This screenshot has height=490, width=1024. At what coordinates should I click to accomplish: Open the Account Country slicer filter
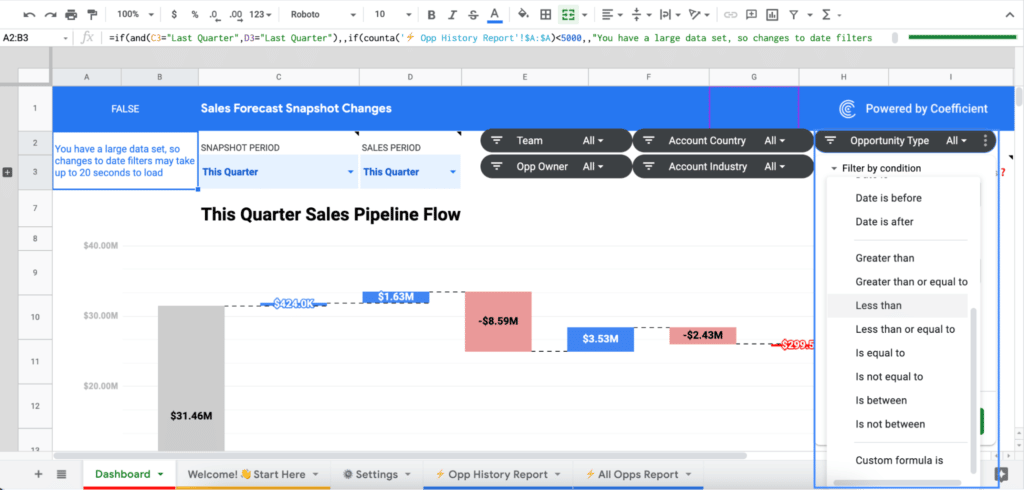[x=722, y=140]
